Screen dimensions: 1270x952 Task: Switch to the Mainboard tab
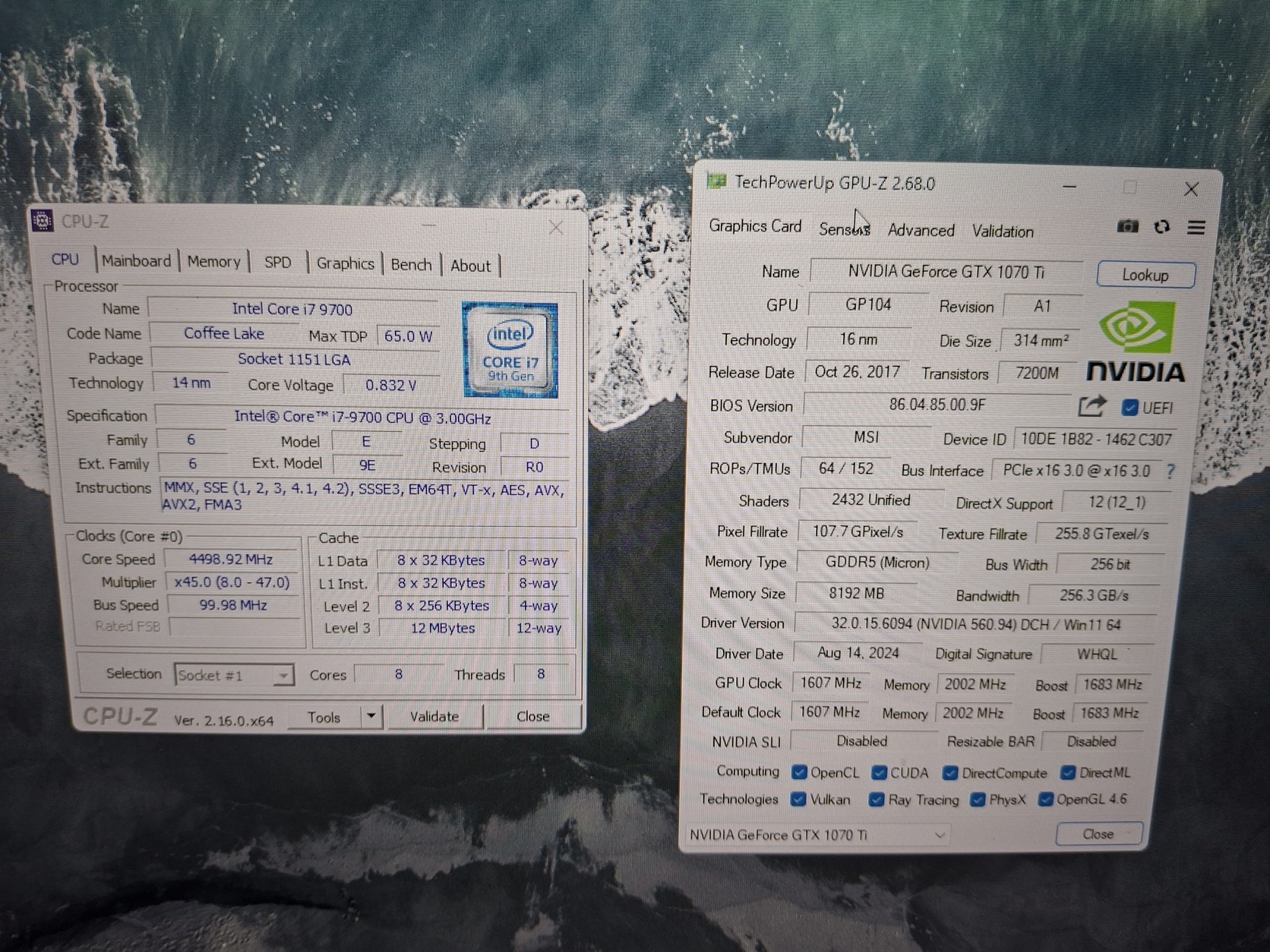pyautogui.click(x=137, y=261)
